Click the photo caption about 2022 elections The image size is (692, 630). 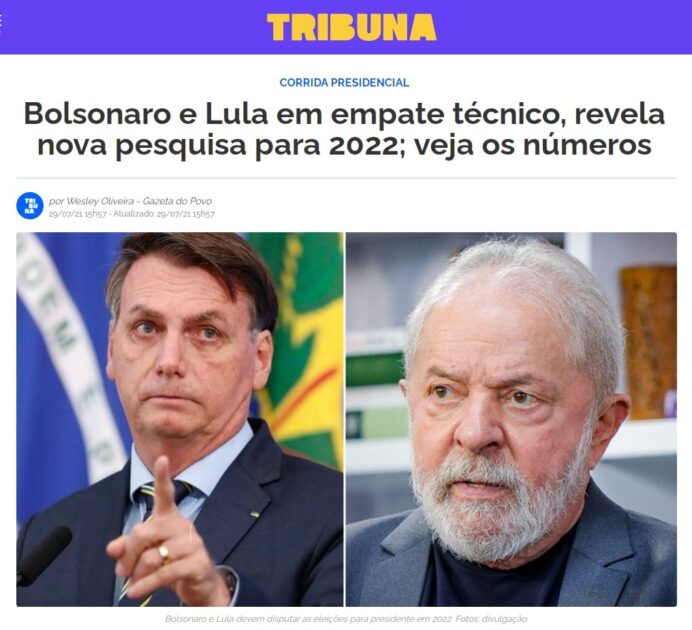(x=308, y=619)
